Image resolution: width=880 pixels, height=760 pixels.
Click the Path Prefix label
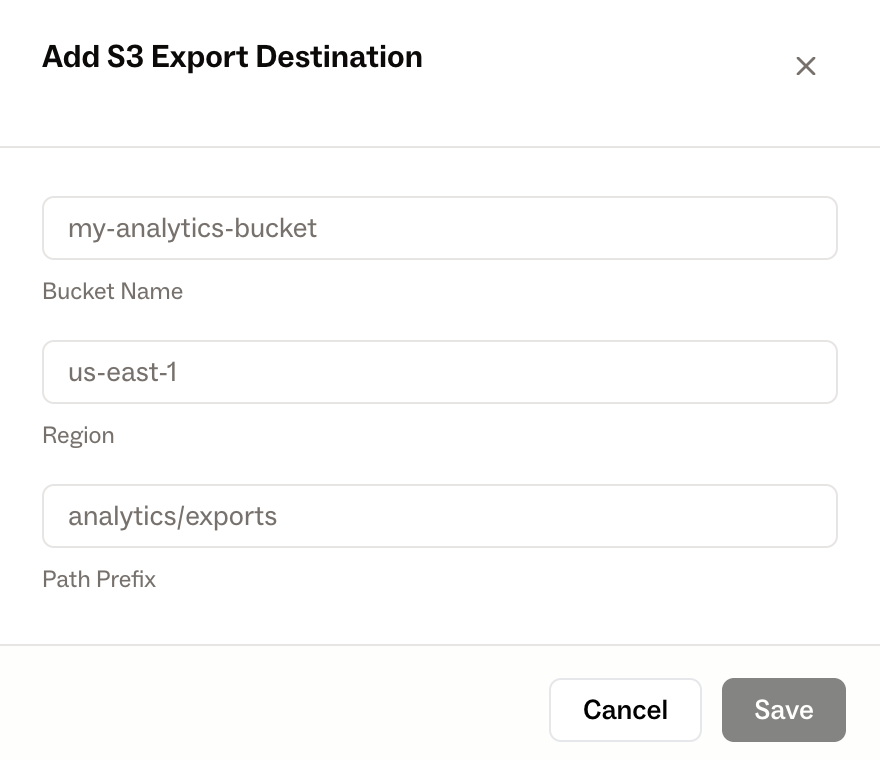click(x=99, y=579)
